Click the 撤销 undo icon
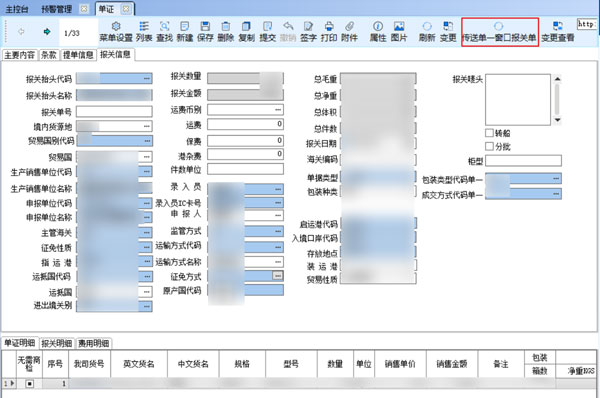The image size is (600, 398). point(288,31)
